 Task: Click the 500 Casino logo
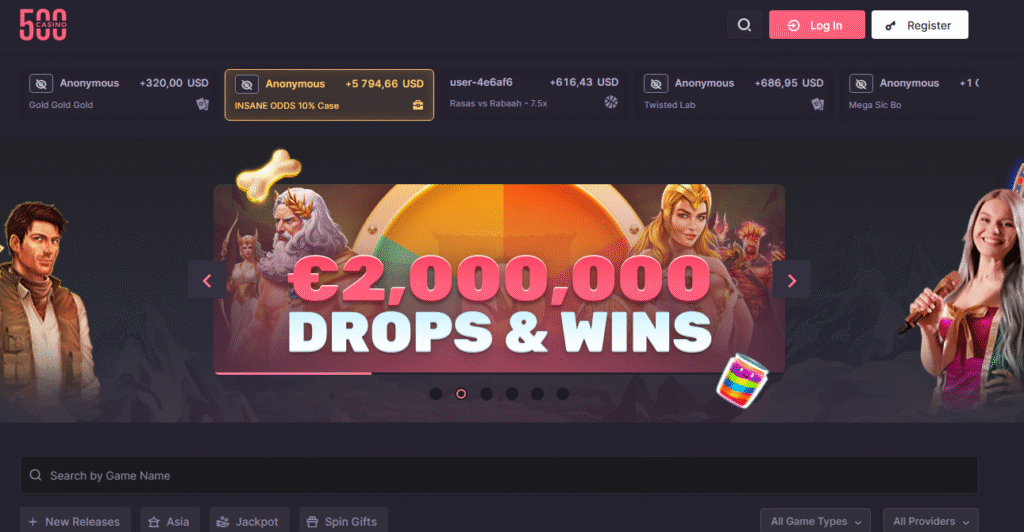[x=43, y=25]
